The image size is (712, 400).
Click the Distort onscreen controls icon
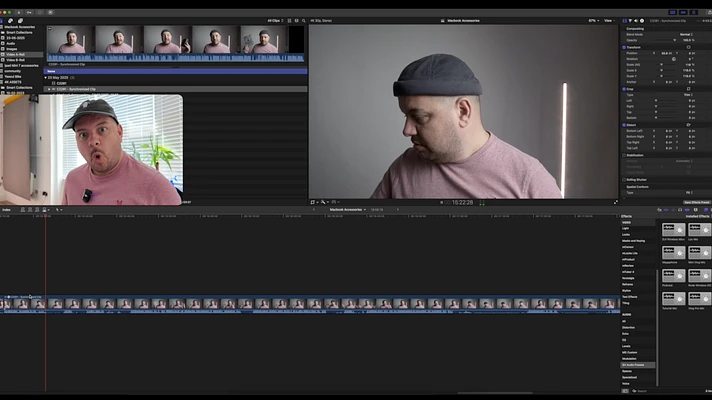coord(688,125)
